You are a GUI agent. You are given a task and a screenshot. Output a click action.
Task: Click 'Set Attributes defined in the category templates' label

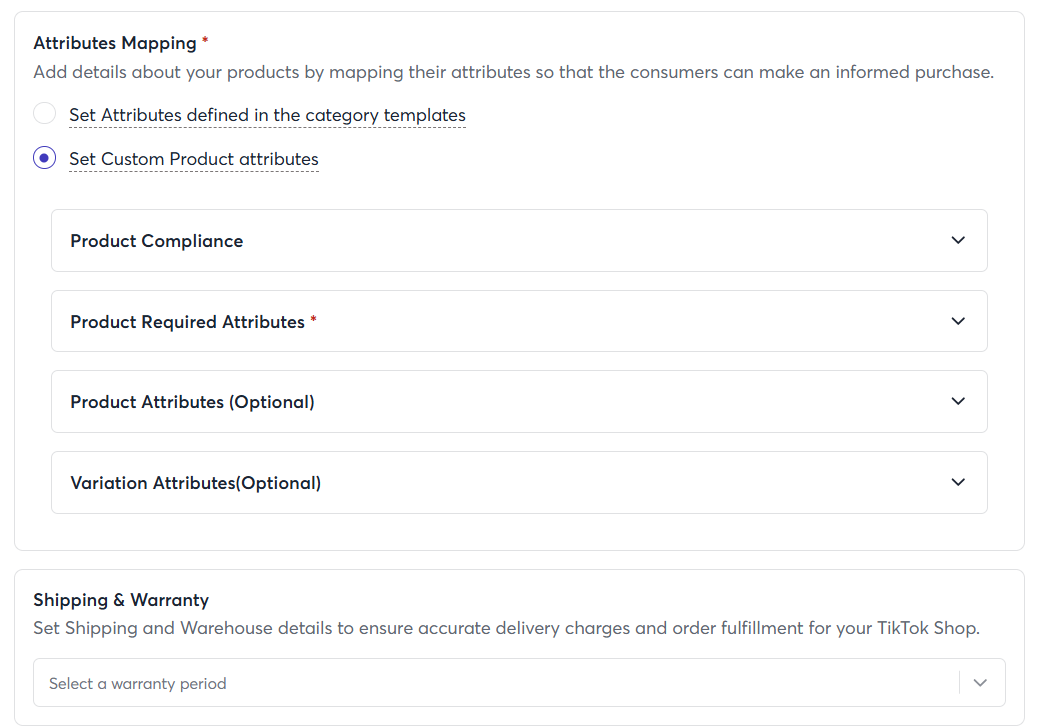pos(267,115)
